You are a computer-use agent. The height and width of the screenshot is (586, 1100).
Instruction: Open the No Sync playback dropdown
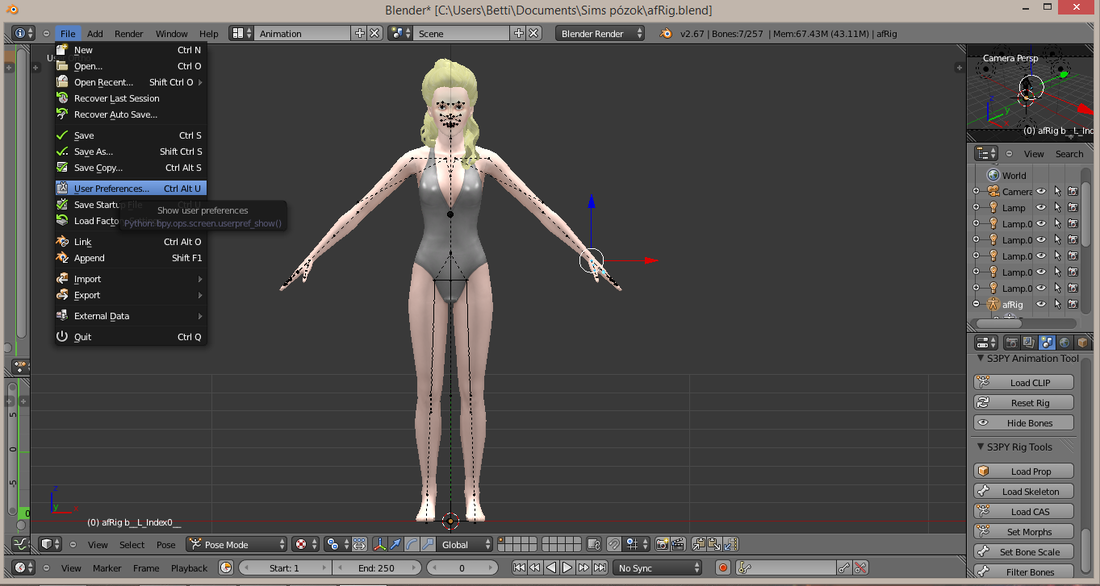pyautogui.click(x=657, y=568)
